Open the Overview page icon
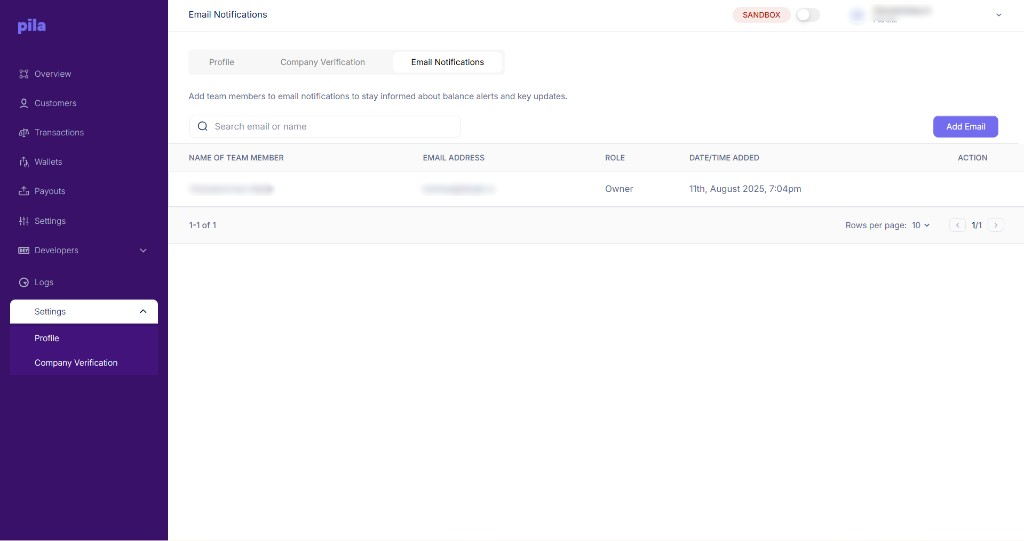Screen dimensions: 1024x541 click(24, 74)
